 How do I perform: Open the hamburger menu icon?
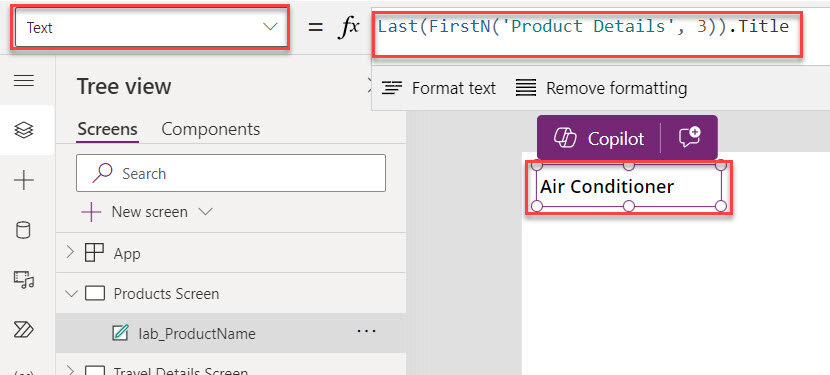point(24,81)
